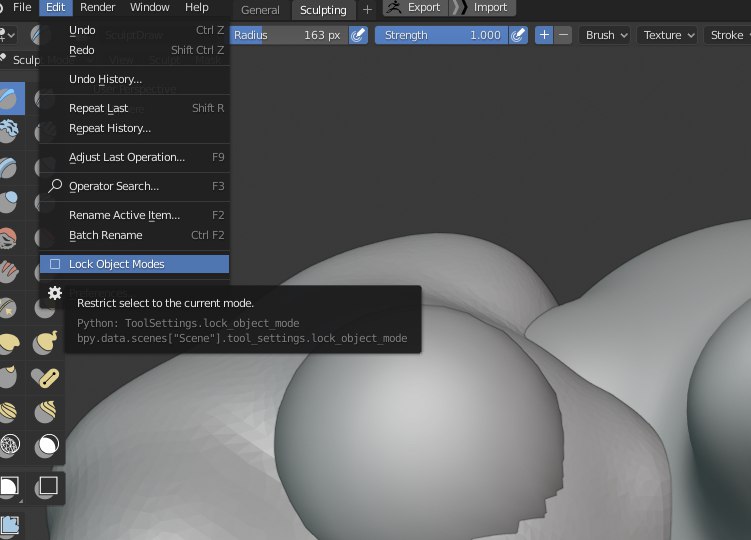Choose Rename Active Item... entry
751x540 pixels.
tap(135, 215)
